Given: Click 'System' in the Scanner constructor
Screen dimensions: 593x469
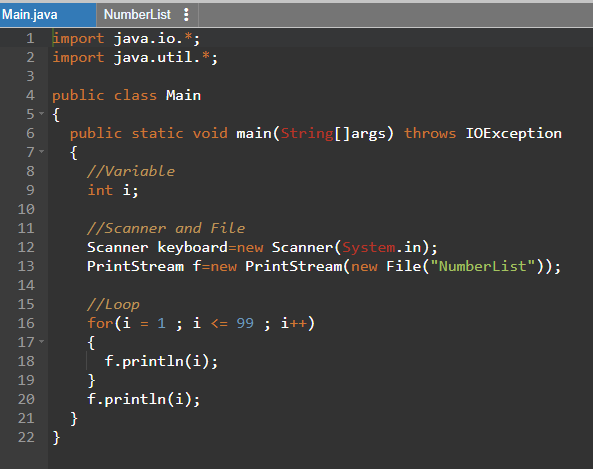Looking at the screenshot, I should click(x=369, y=247).
